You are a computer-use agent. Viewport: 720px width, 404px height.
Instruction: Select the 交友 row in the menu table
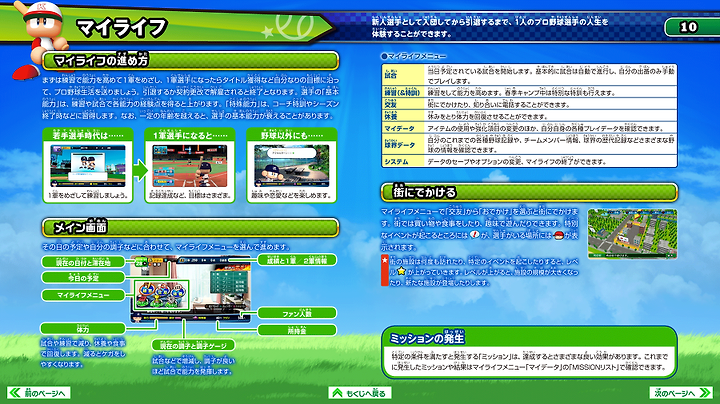pyautogui.click(x=529, y=104)
